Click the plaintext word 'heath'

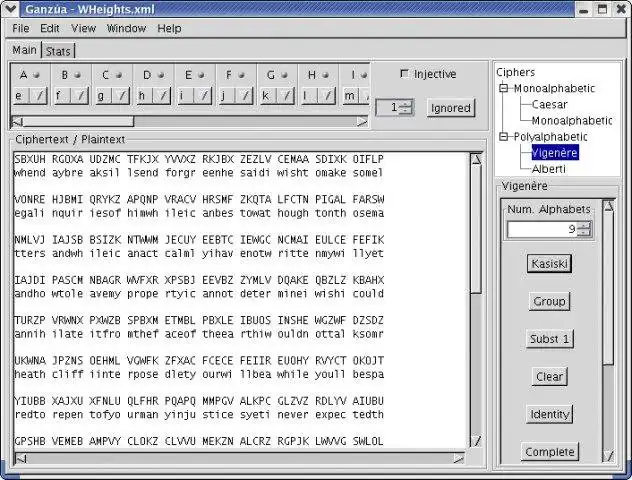click(29, 374)
